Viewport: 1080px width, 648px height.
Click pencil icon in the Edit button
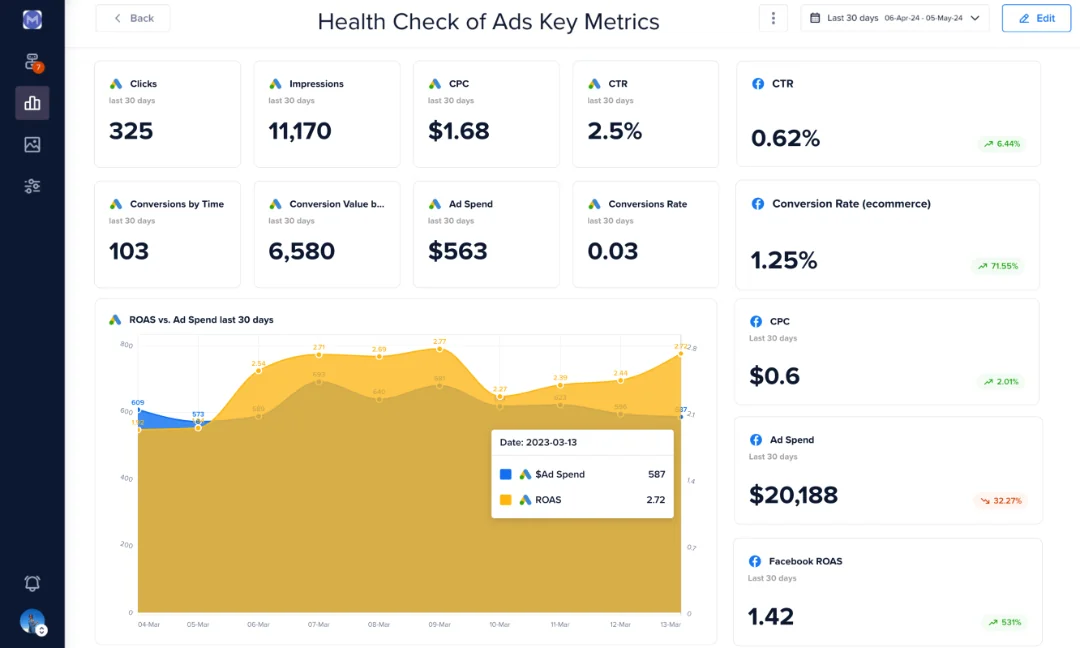pos(1024,19)
